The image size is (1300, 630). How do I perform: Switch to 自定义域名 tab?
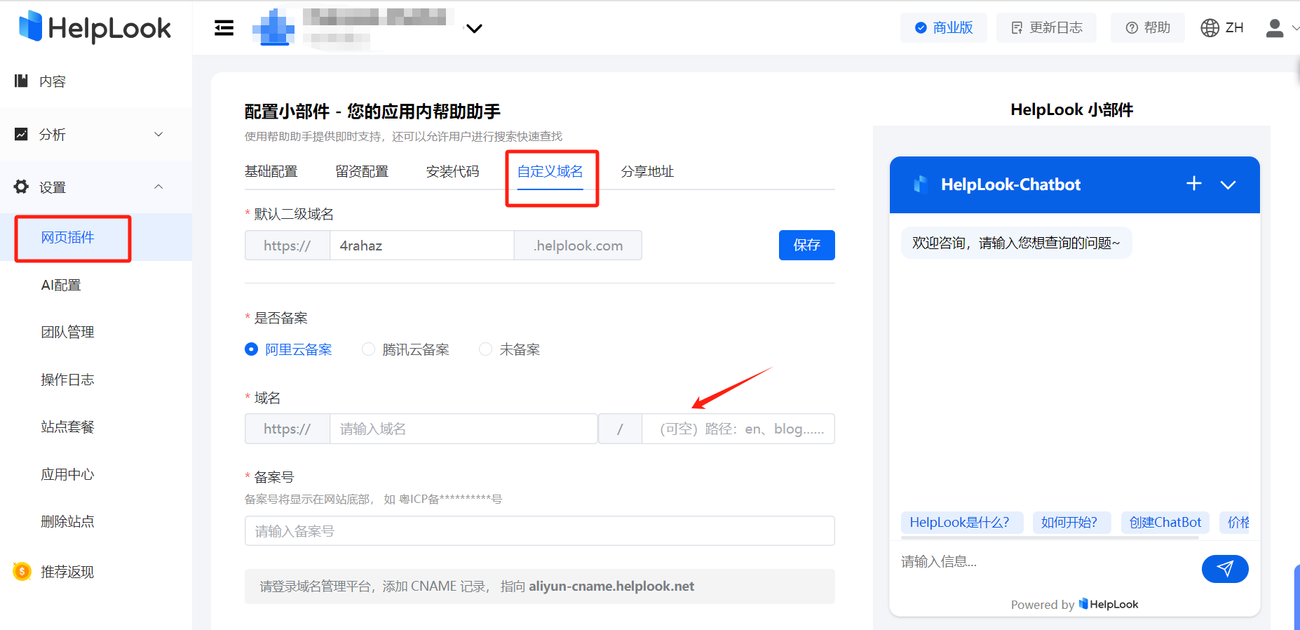coord(550,171)
